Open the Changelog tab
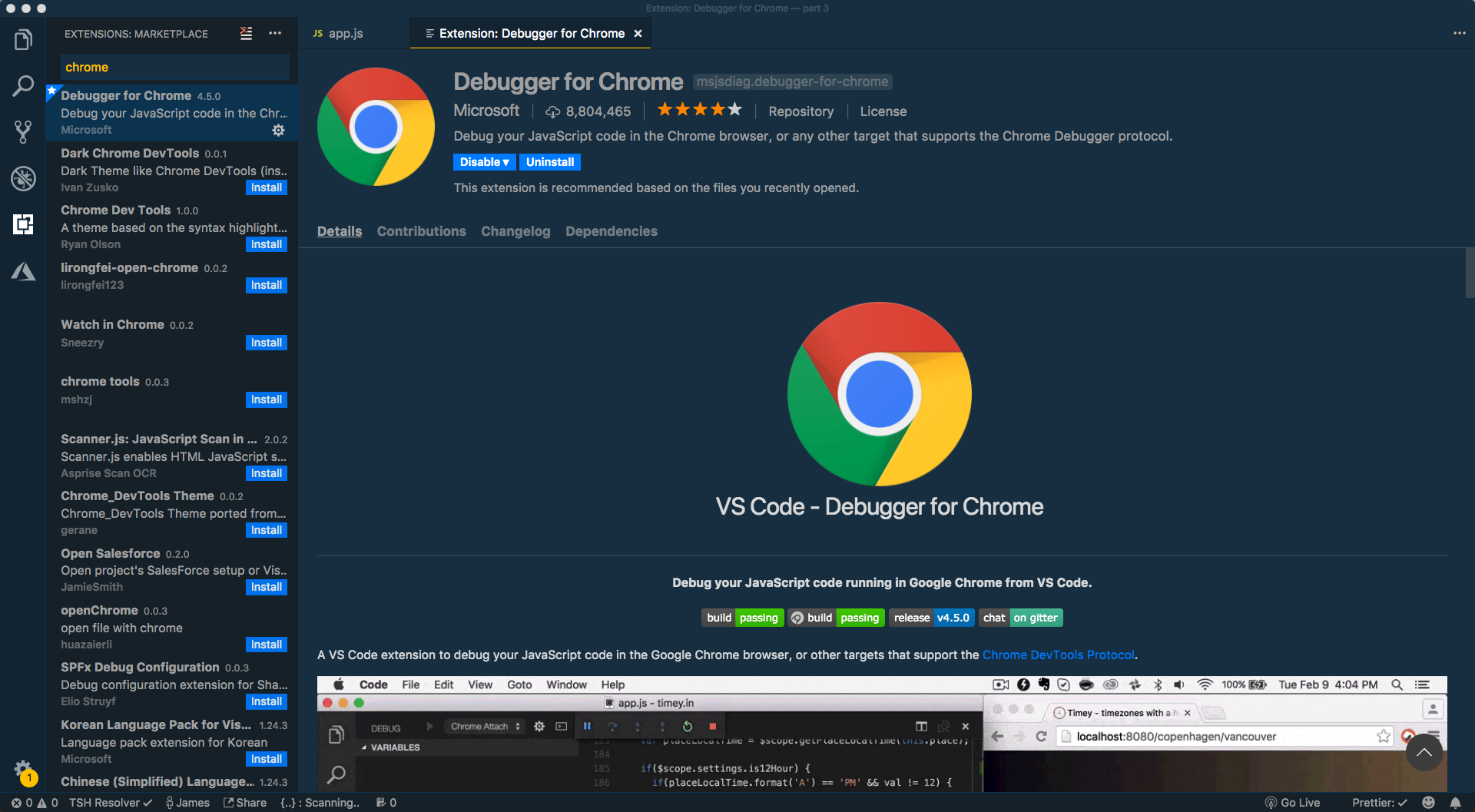1475x812 pixels. pyautogui.click(x=515, y=231)
